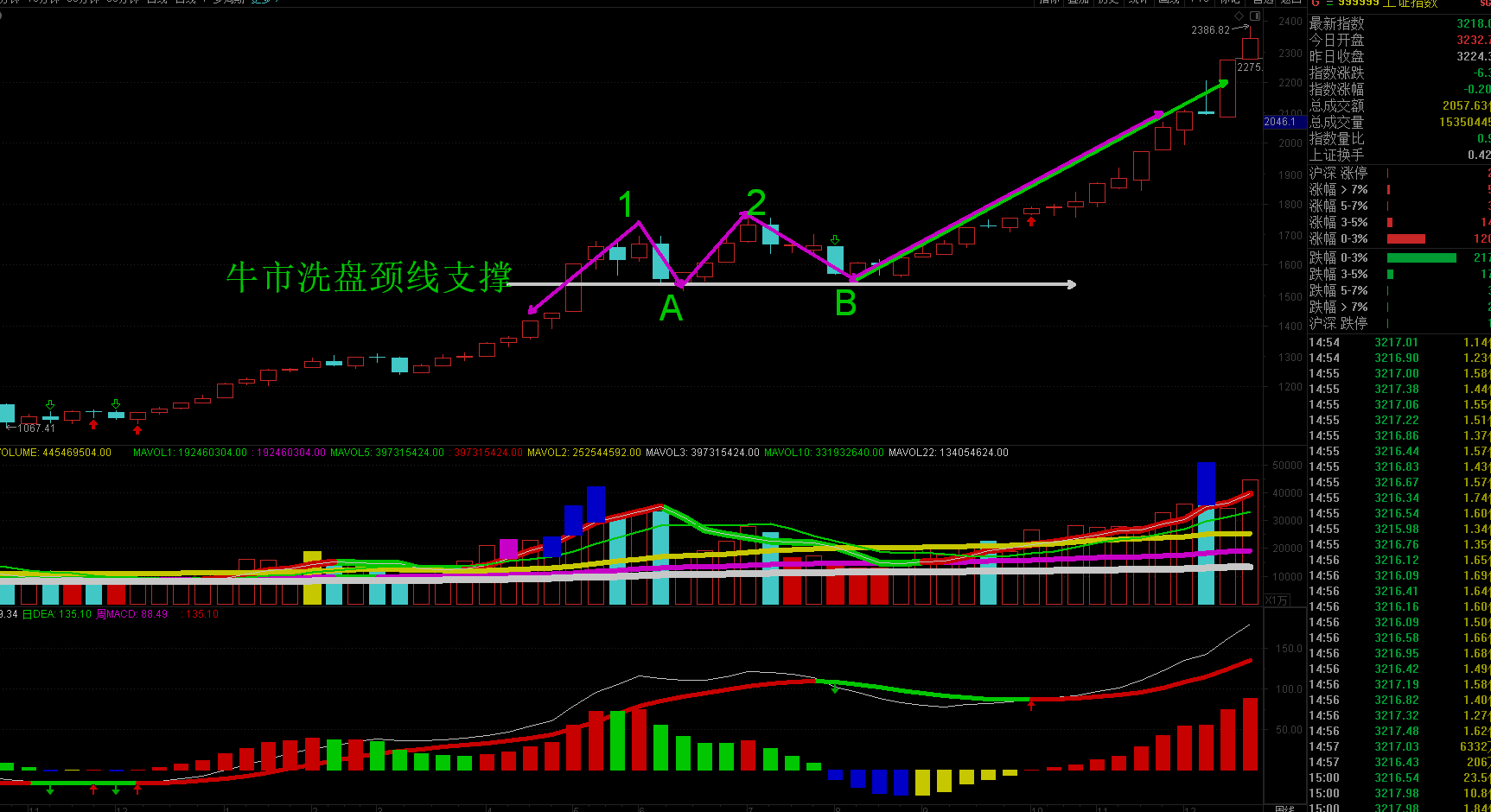This screenshot has height=812, width=1491.
Task: Click the 总成交量 row
Action: 1399,122
